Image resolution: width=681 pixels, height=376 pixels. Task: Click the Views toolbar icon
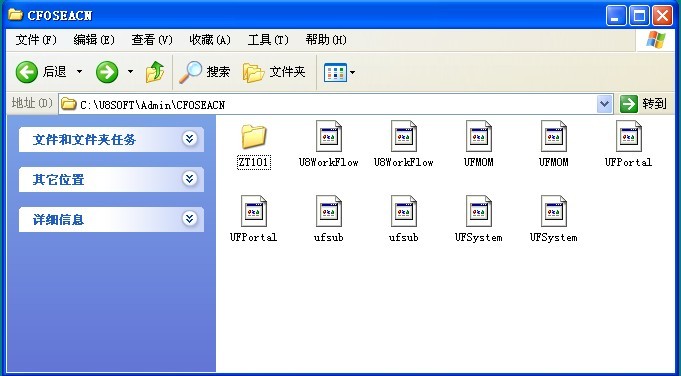335,73
